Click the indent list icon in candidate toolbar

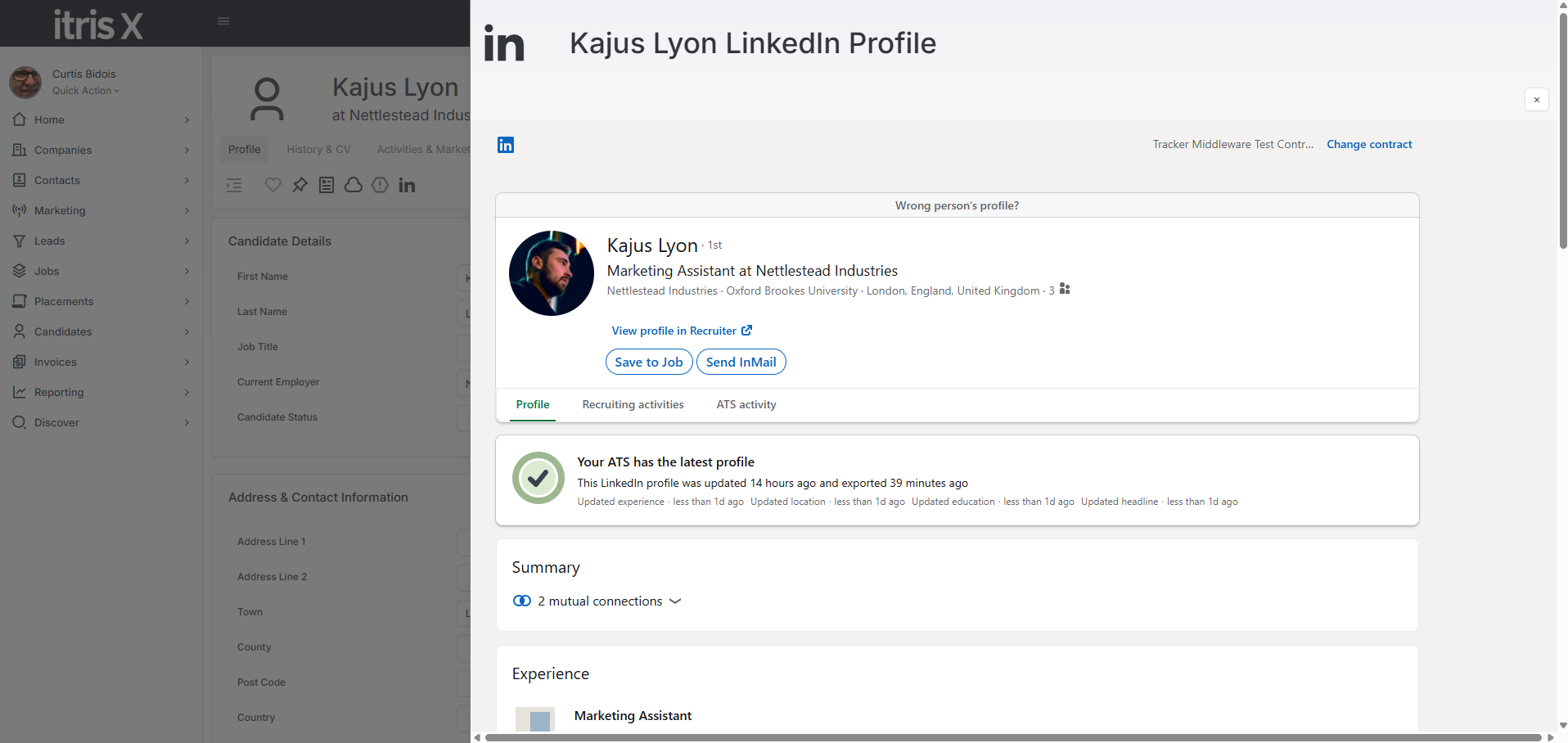234,185
